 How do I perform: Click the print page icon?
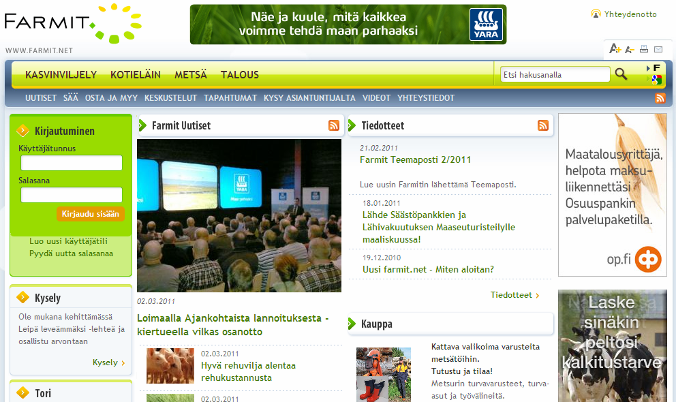[x=644, y=49]
